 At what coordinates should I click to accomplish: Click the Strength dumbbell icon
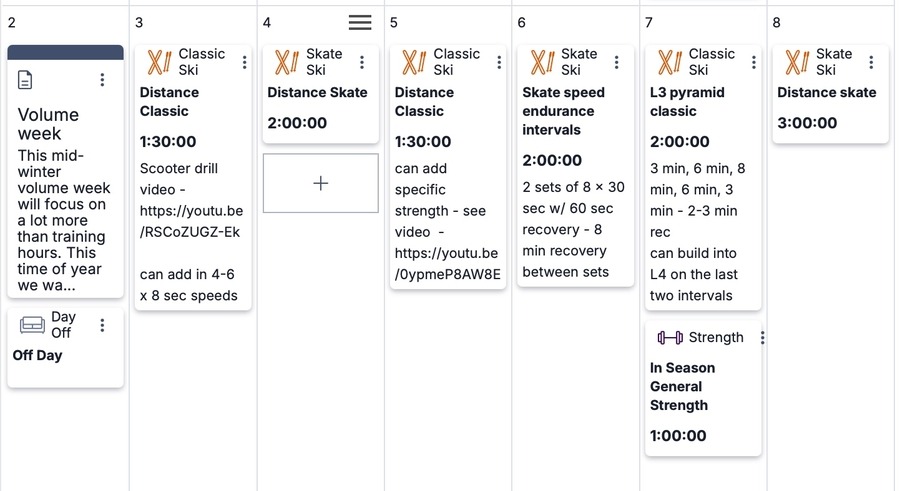(x=669, y=338)
